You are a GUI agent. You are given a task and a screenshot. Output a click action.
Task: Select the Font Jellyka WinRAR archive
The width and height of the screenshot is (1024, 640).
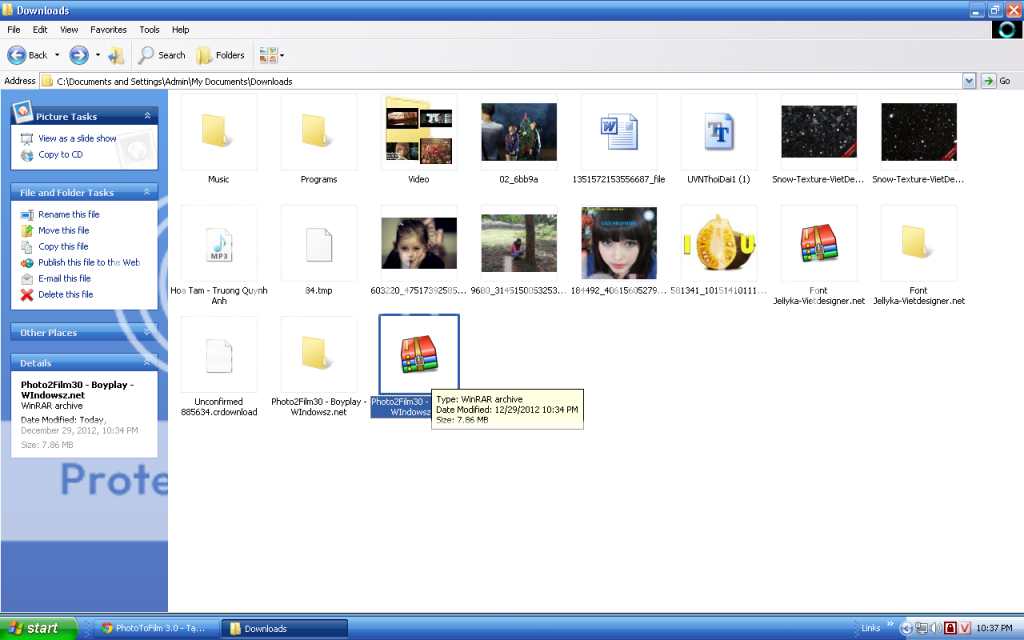(x=818, y=255)
